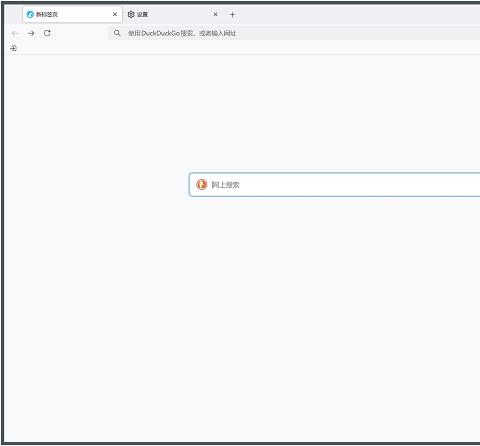
Task: Click the address bar search magnifier icon
Action: coord(117,33)
